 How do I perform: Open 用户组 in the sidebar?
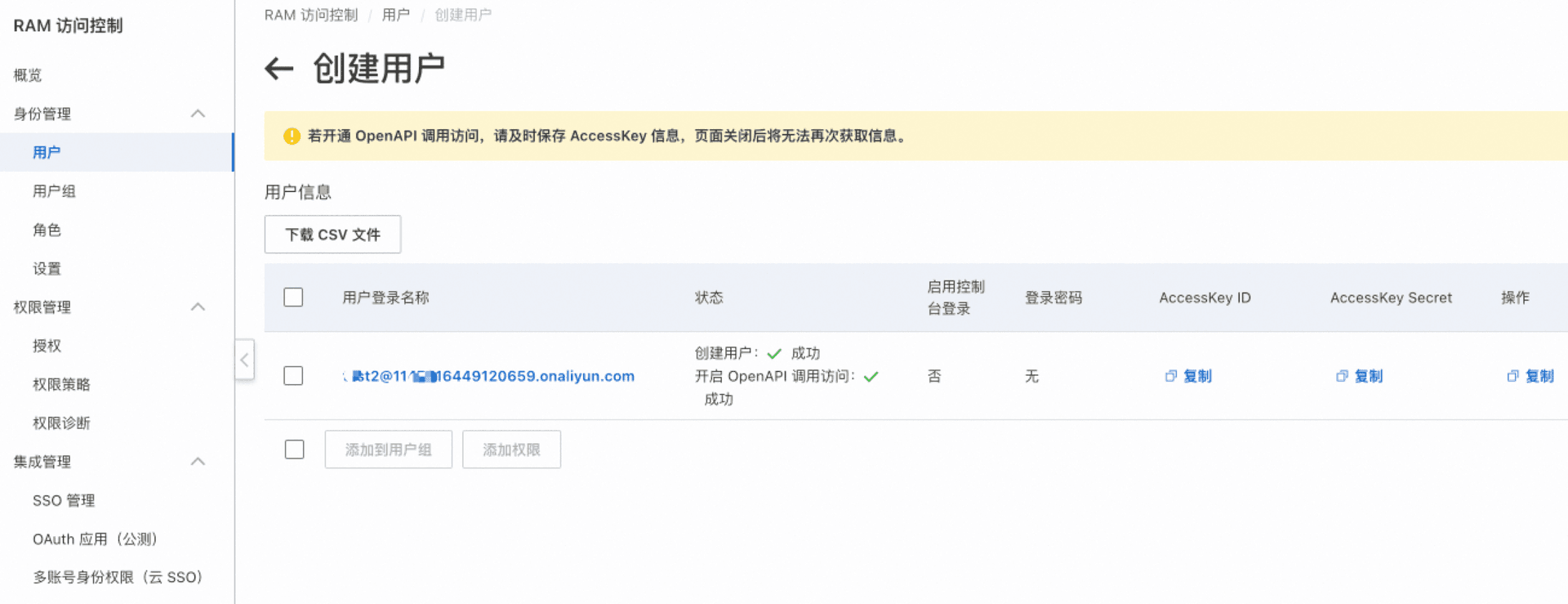54,191
